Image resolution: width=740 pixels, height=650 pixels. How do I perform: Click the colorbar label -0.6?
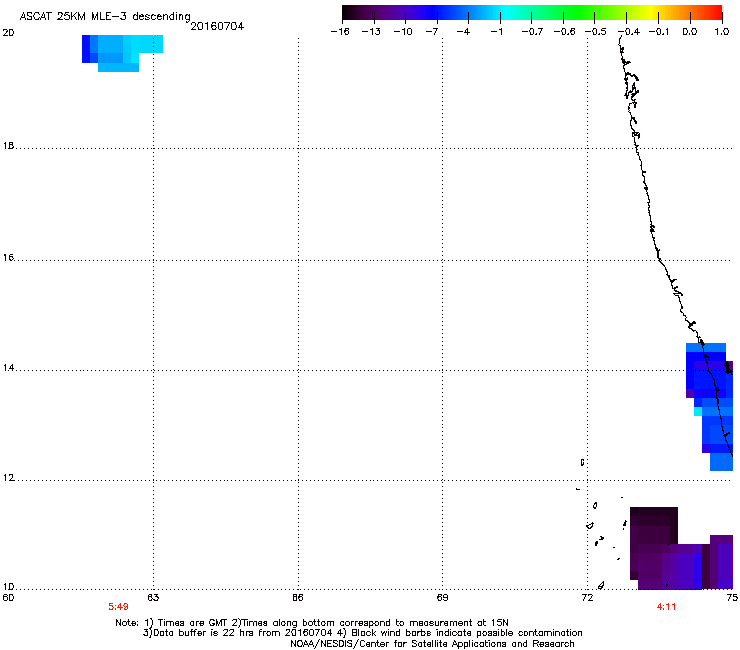(x=564, y=32)
